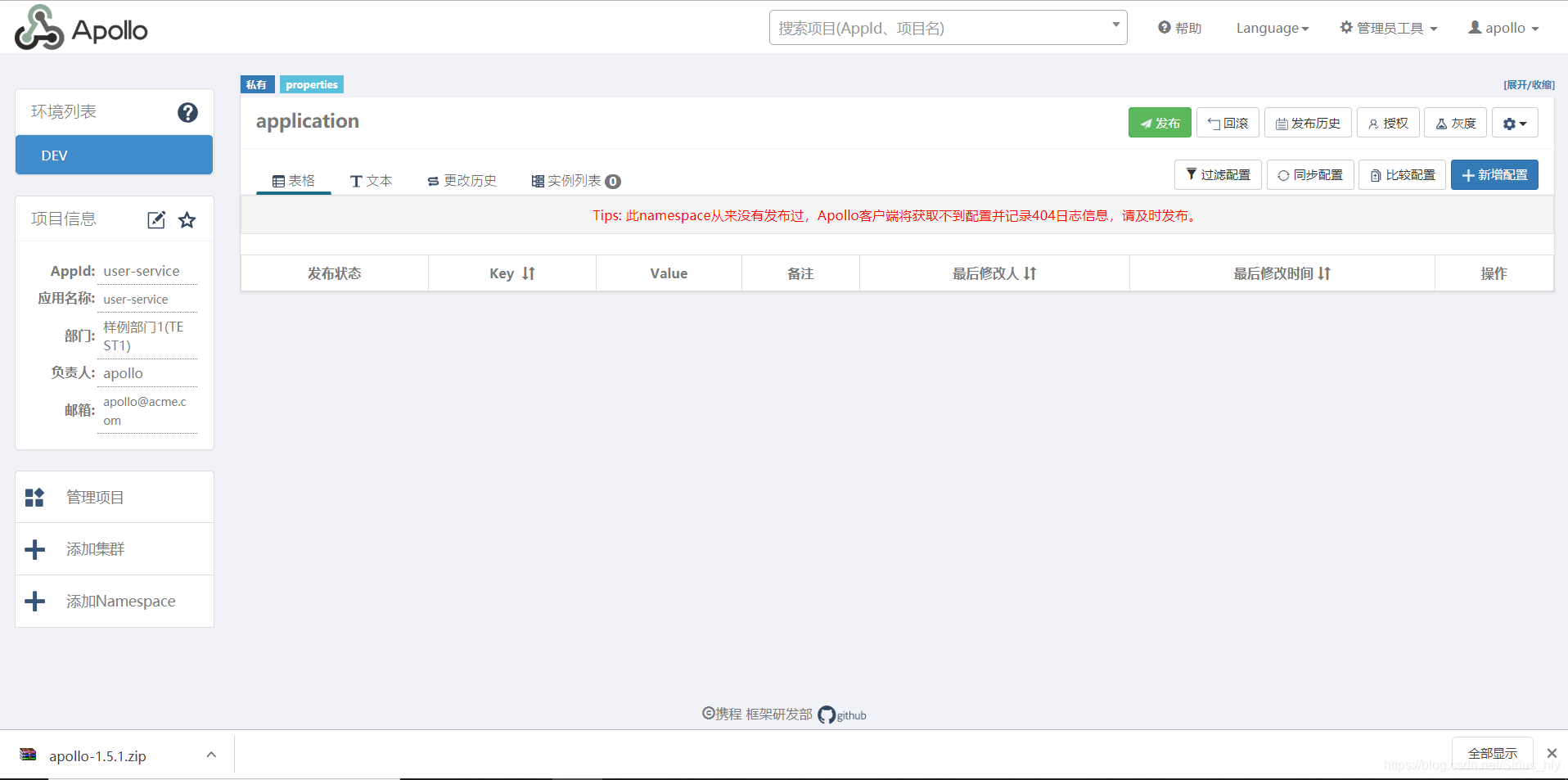Open the namespace gear settings dropdown
Viewport: 1568px width, 780px height.
pos(1515,123)
